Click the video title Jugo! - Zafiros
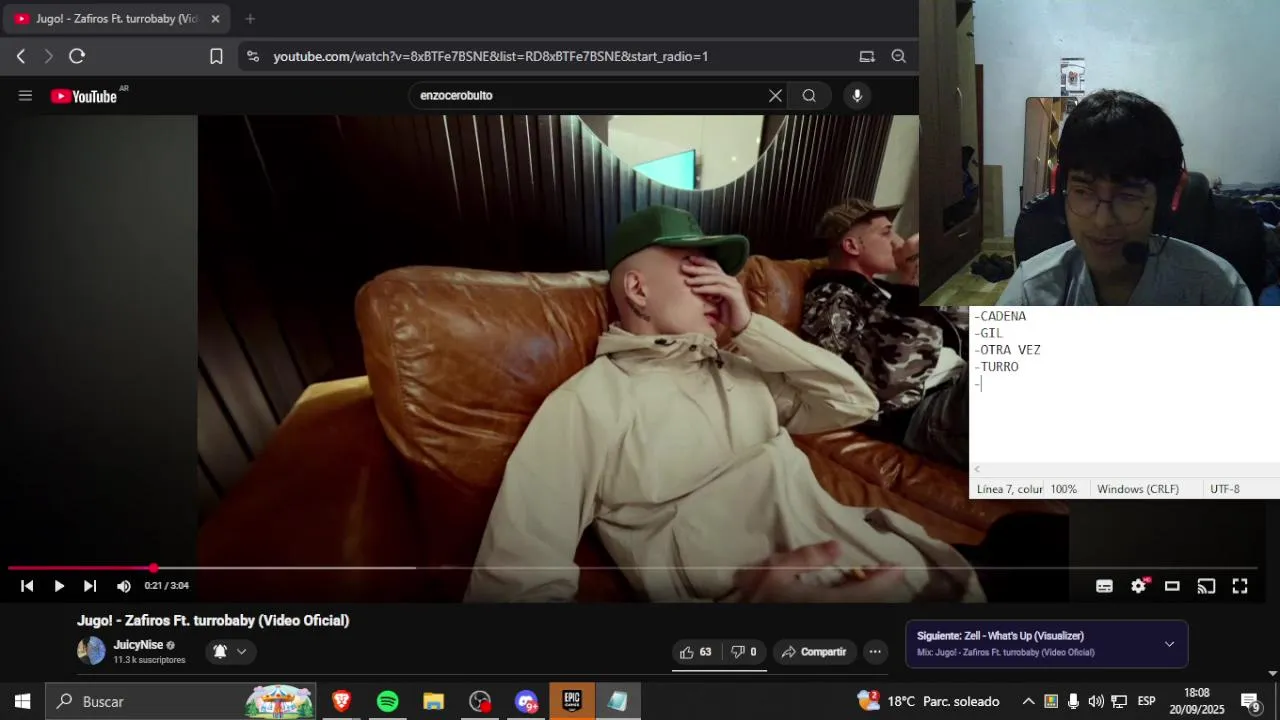The image size is (1280, 720). point(213,621)
